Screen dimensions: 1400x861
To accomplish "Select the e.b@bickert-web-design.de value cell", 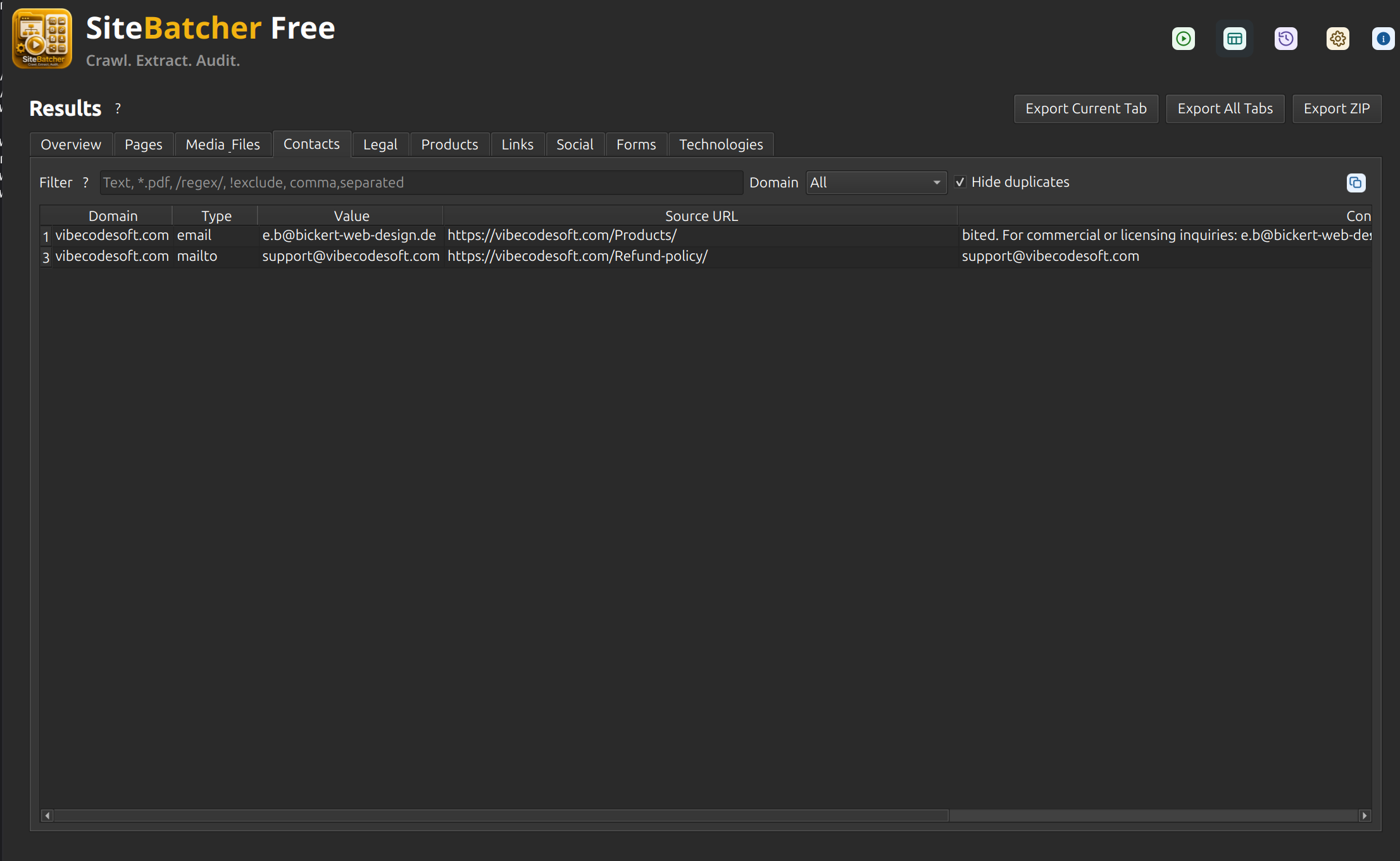I will (349, 236).
